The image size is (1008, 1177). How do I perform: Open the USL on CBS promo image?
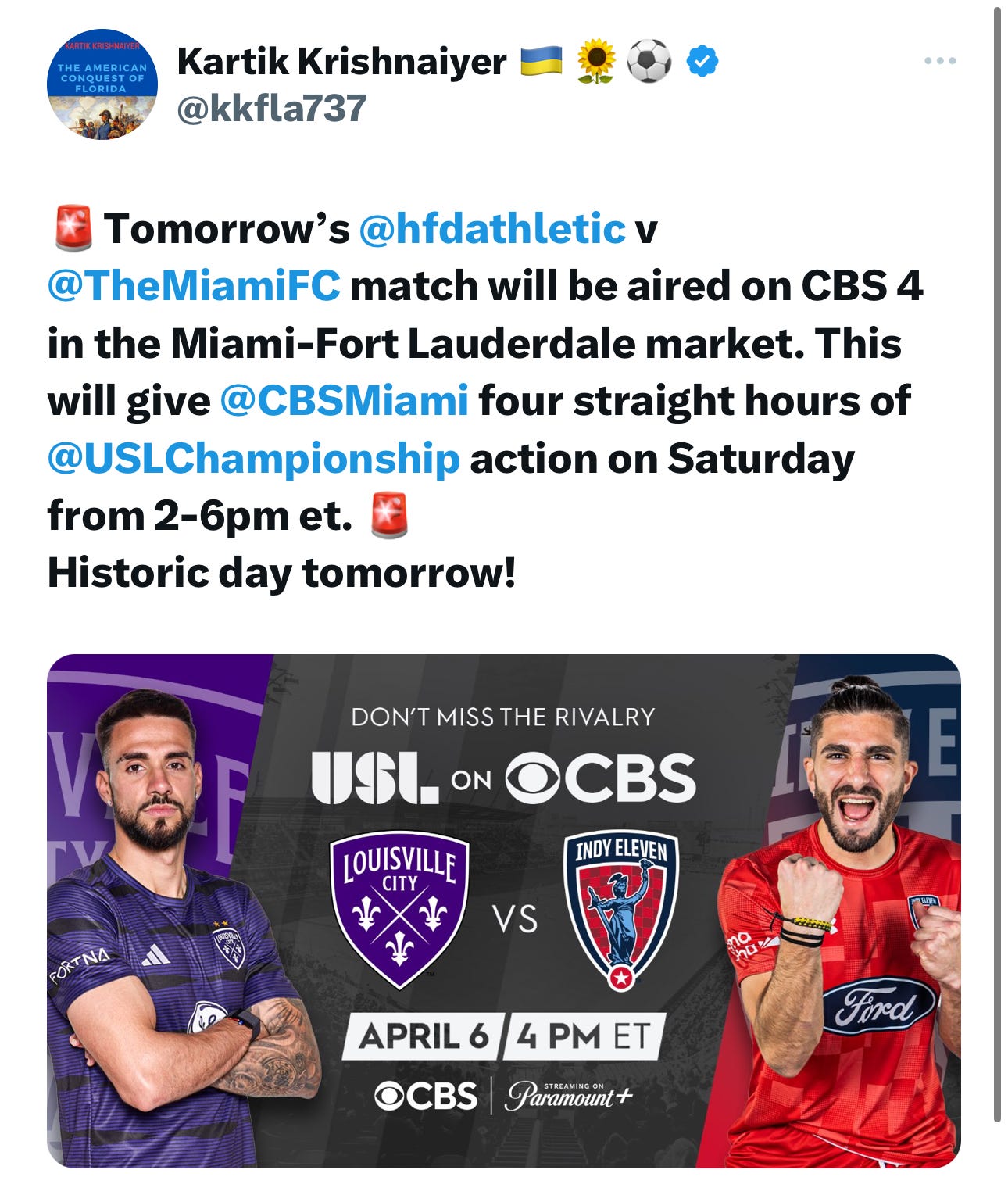point(504,910)
